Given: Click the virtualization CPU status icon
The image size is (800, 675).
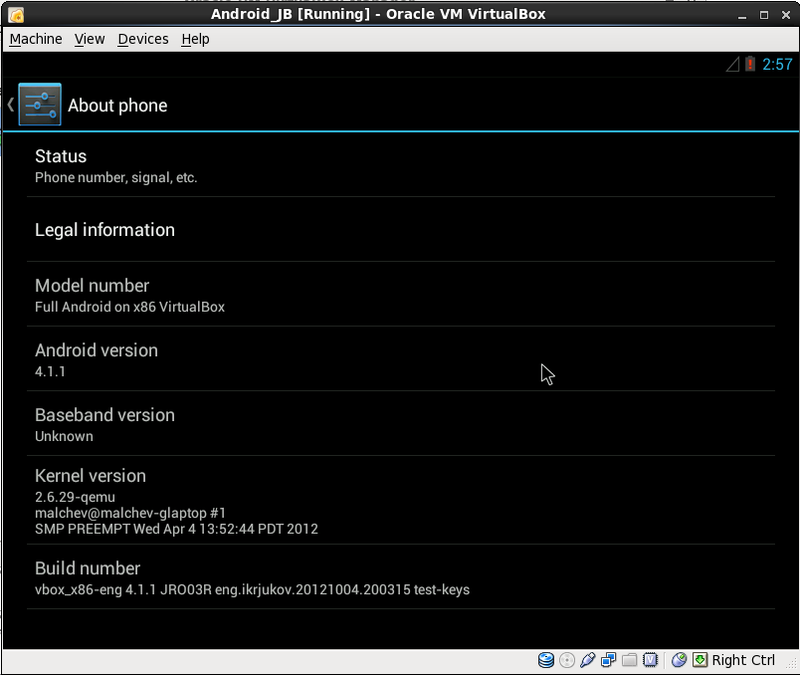Looking at the screenshot, I should click(651, 660).
